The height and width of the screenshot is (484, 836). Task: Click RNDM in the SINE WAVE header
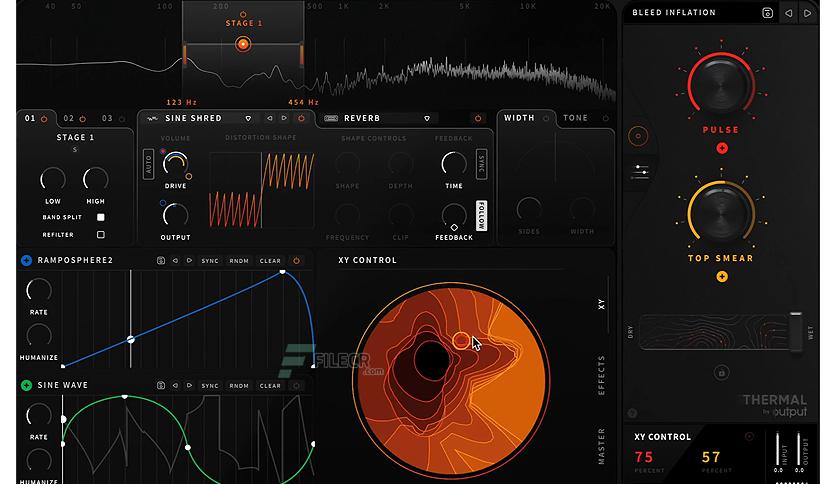[239, 385]
